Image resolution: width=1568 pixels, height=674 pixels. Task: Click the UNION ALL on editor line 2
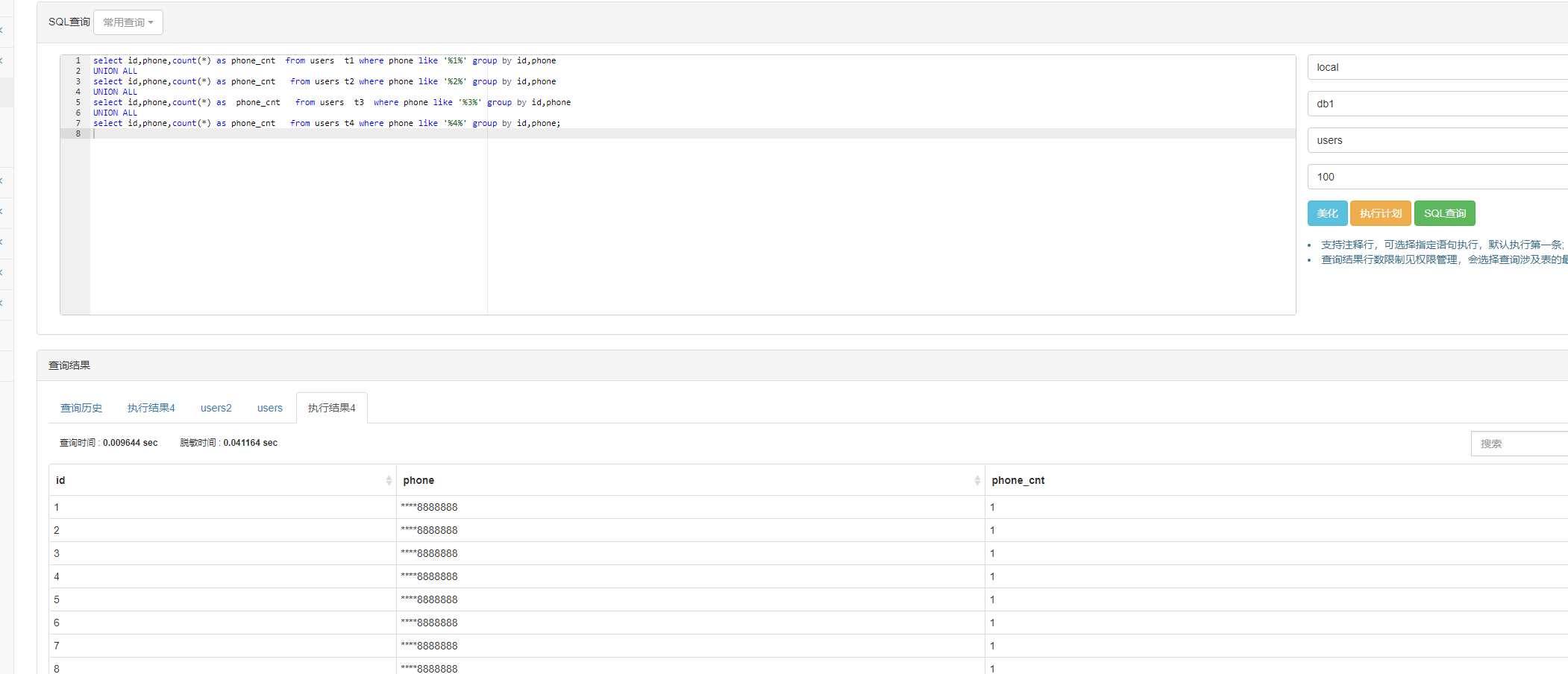point(115,71)
